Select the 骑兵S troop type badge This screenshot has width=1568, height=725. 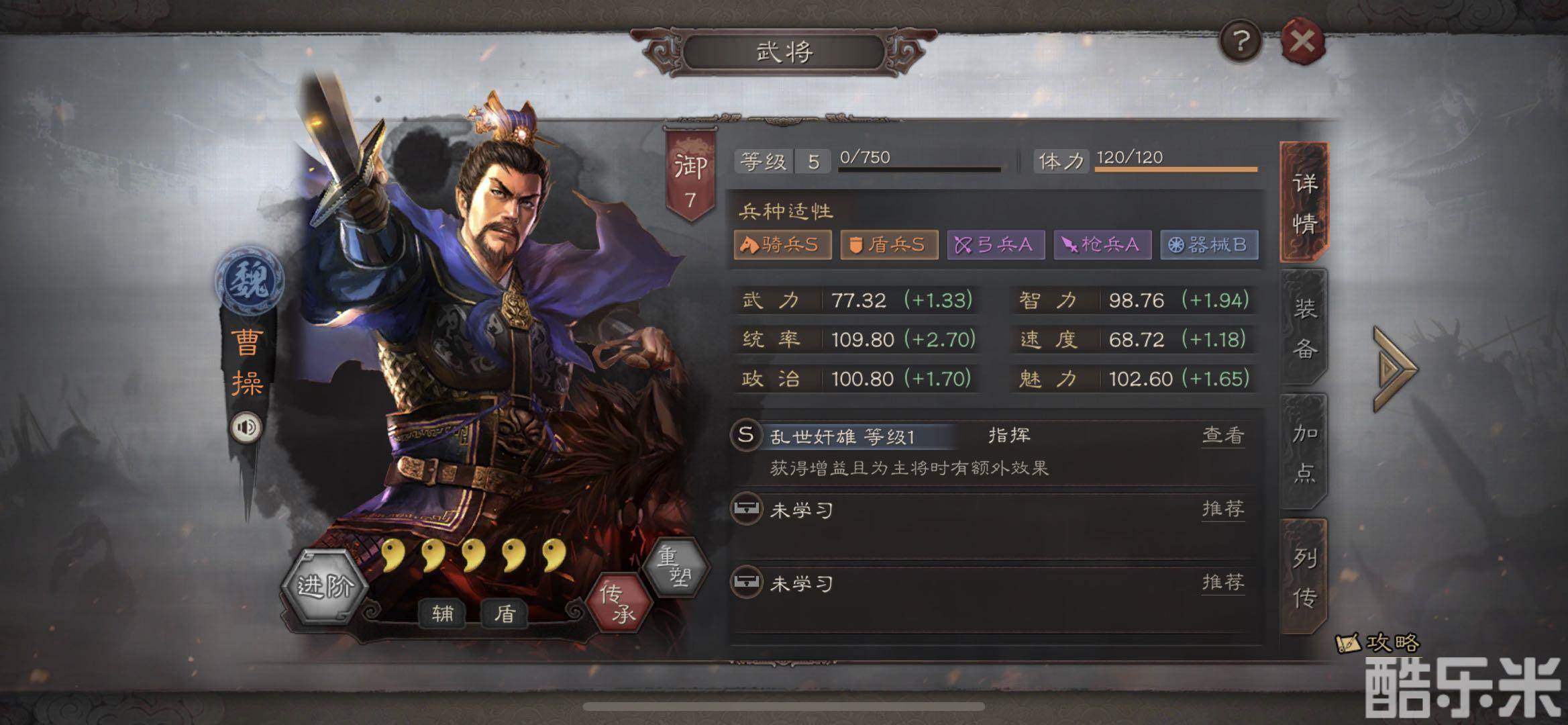click(x=782, y=245)
